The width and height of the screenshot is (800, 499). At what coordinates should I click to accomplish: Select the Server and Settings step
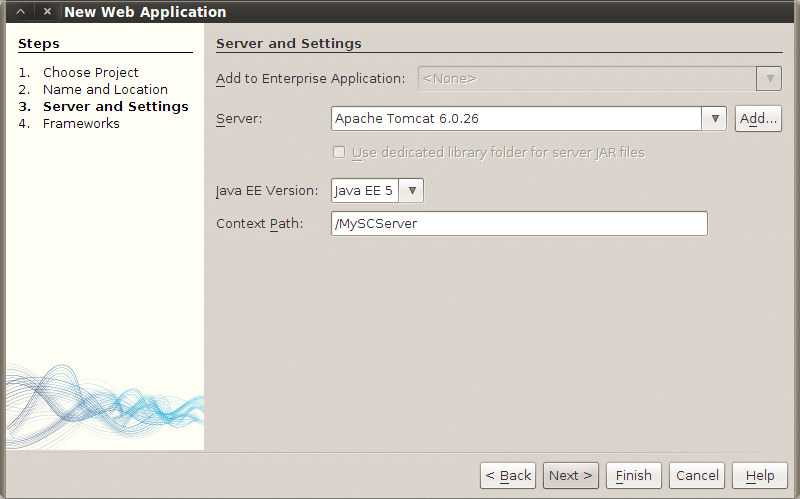point(115,106)
